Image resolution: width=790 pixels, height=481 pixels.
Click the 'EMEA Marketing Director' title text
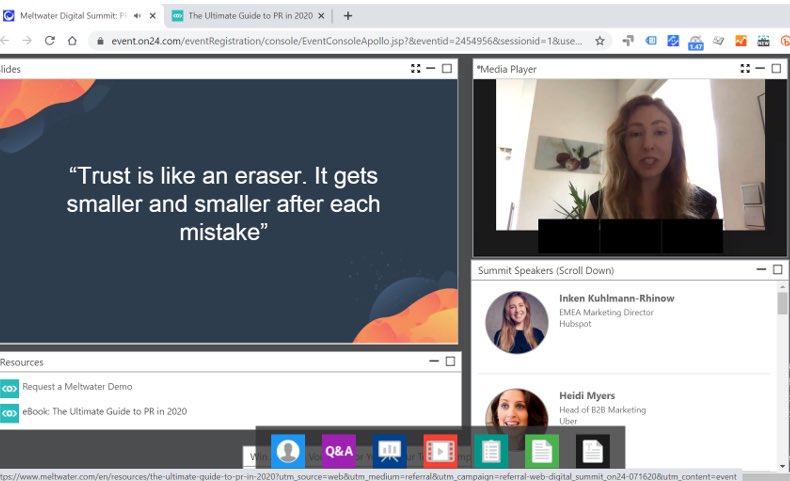click(606, 312)
